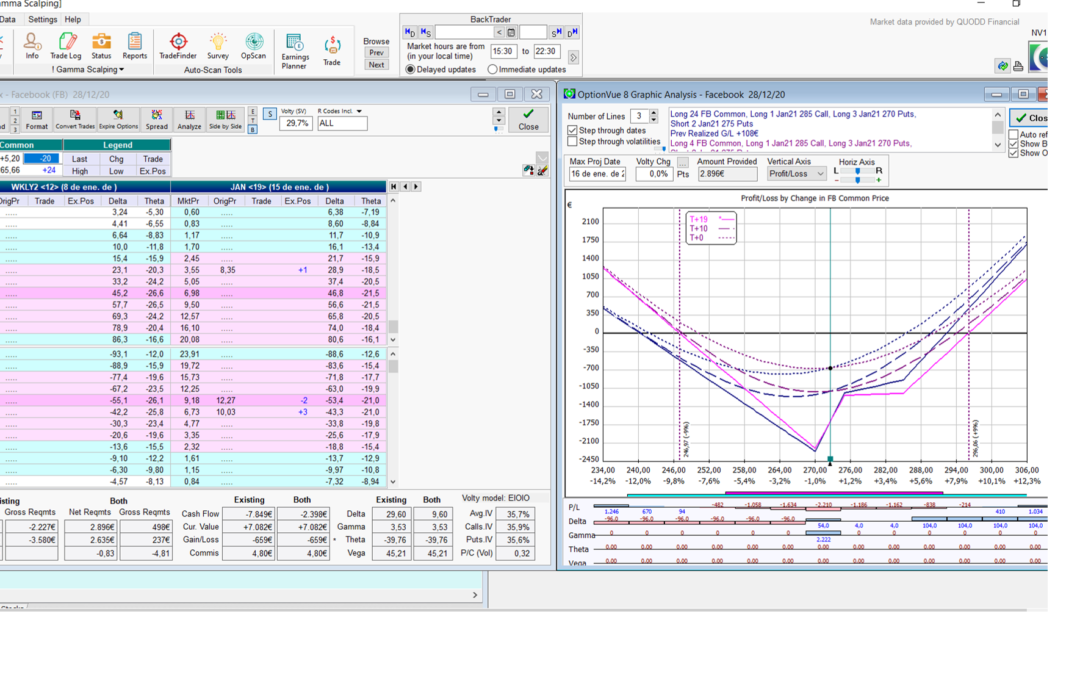Click Browse Prev button
Image resolution: width=1080 pixels, height=675 pixels.
[x=376, y=52]
